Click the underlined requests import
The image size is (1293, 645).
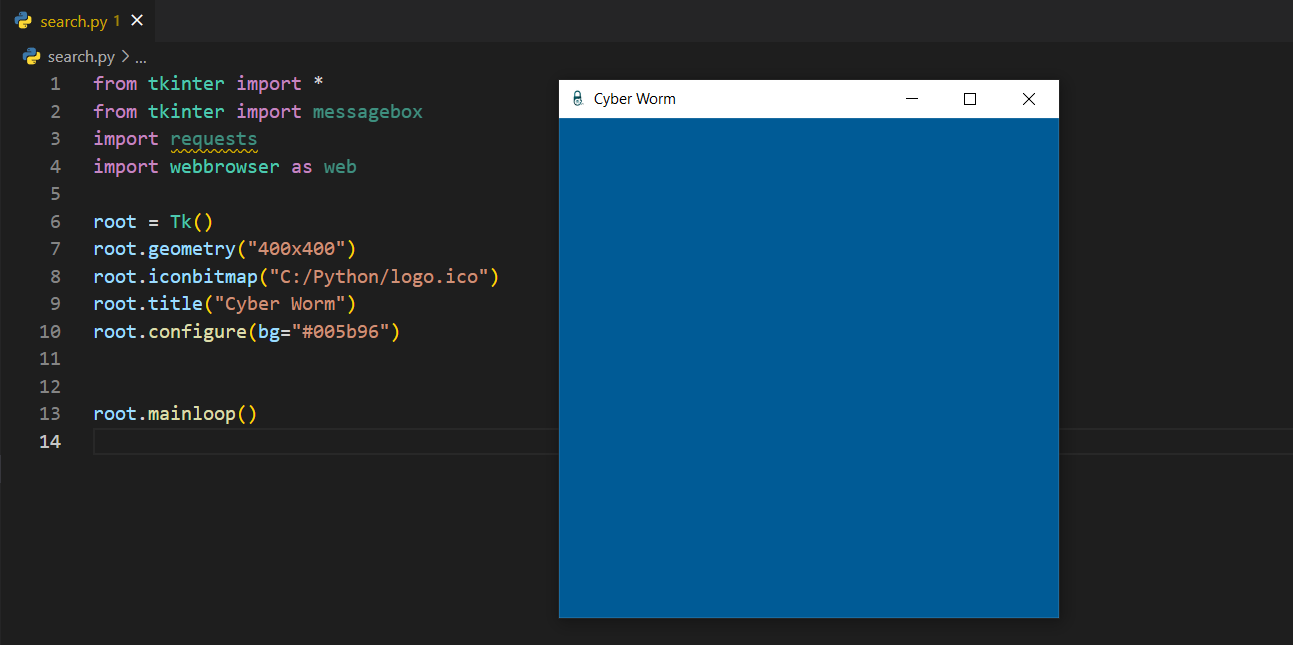[x=214, y=139]
